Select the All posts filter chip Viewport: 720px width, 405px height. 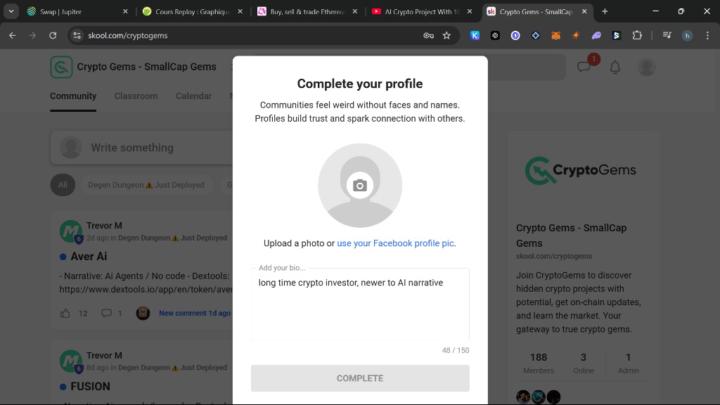(63, 185)
